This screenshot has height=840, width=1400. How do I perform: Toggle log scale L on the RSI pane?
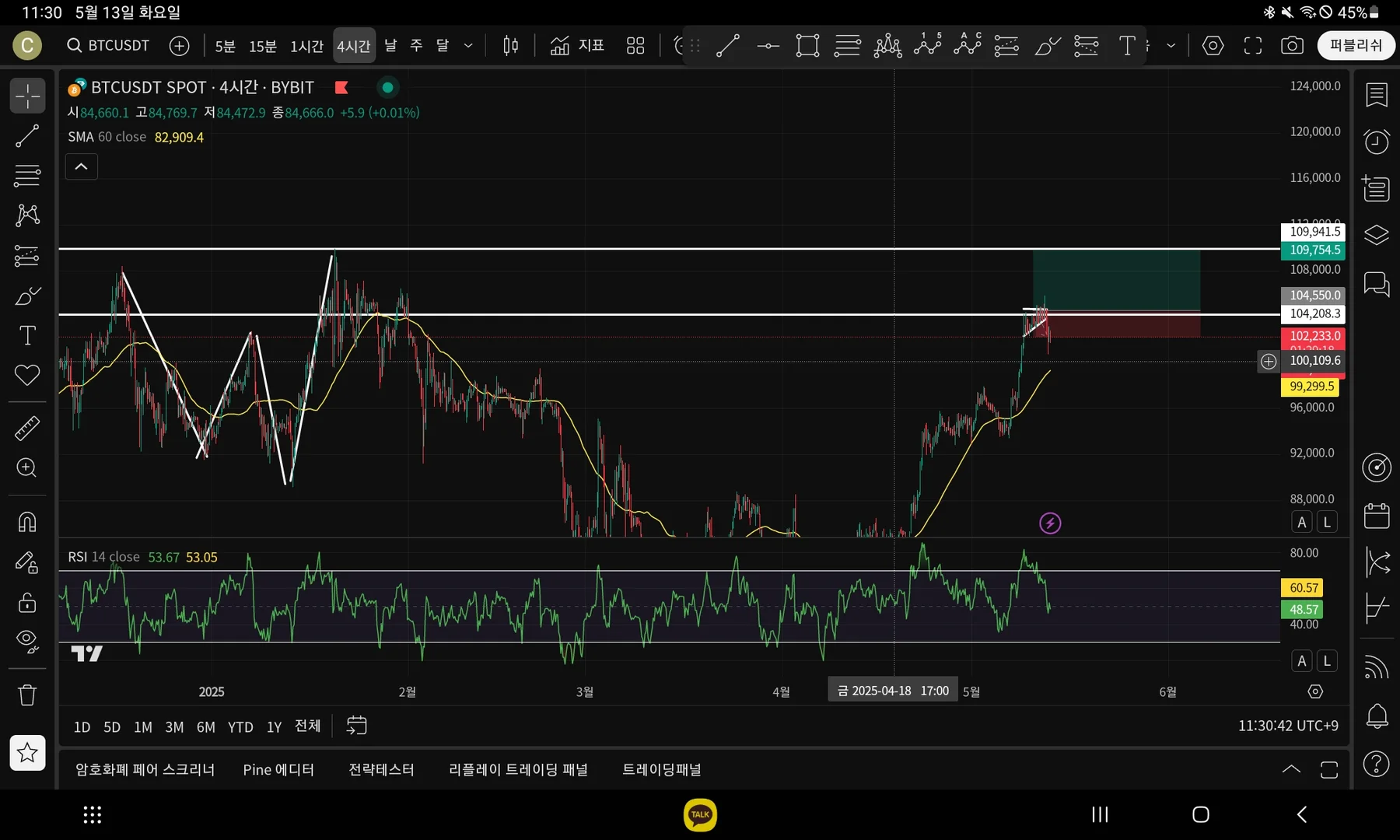pos(1327,661)
